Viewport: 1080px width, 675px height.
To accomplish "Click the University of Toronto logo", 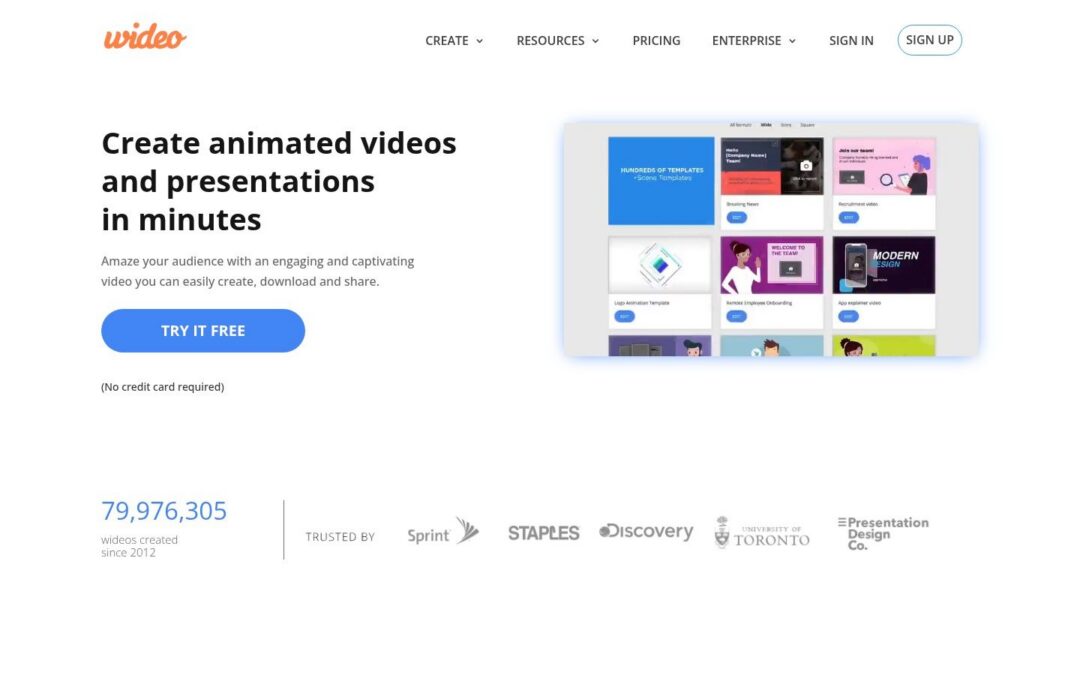I will (762, 532).
